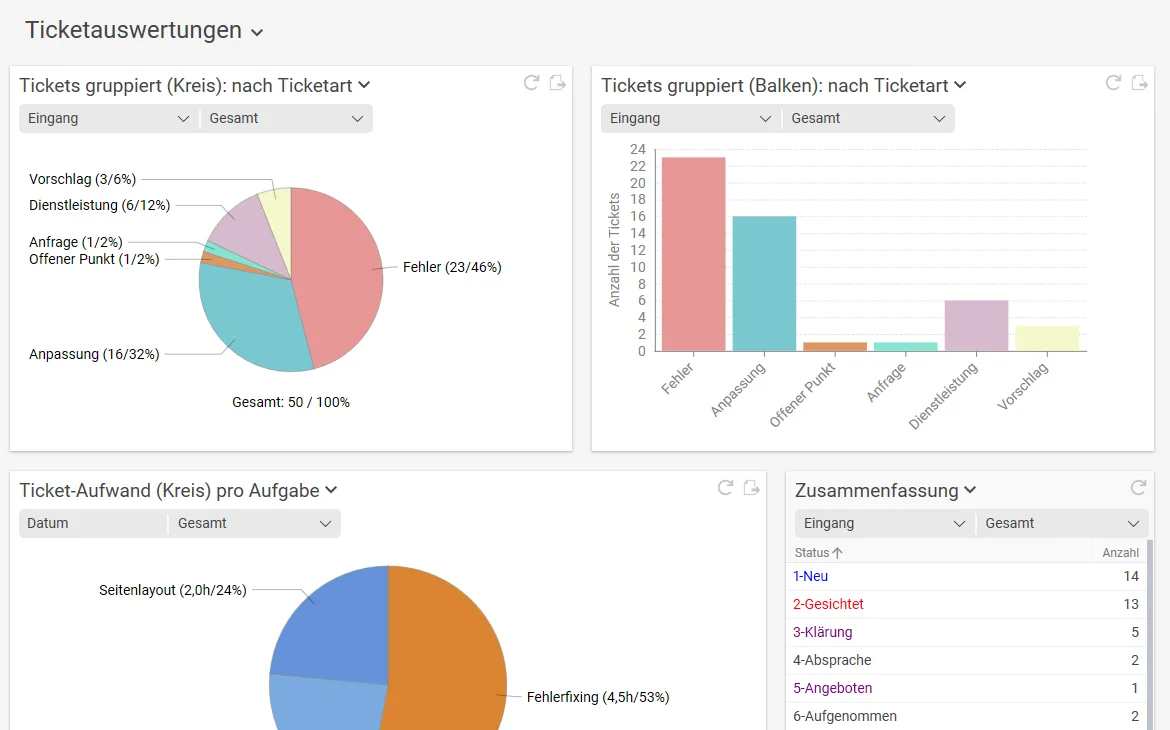The width and height of the screenshot is (1170, 730).
Task: Click the Zusammenfassung table scrollbar
Action: tap(1150, 634)
